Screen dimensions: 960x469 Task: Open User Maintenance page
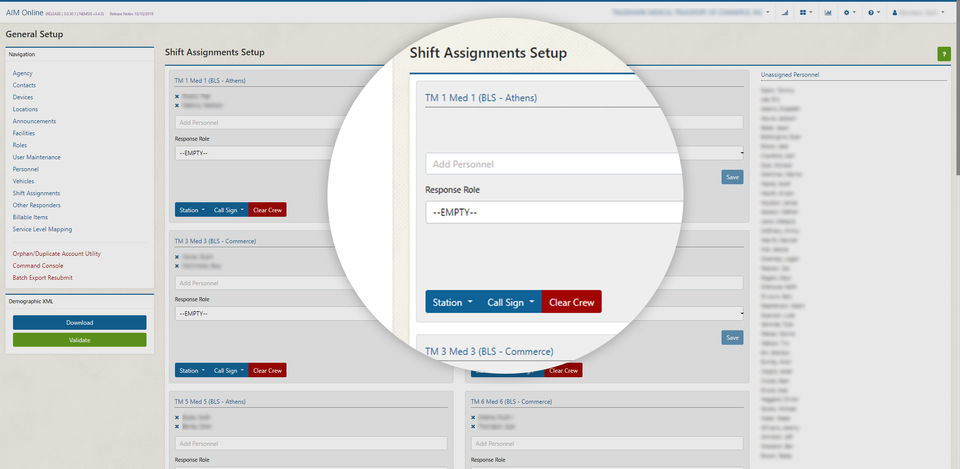pos(37,157)
